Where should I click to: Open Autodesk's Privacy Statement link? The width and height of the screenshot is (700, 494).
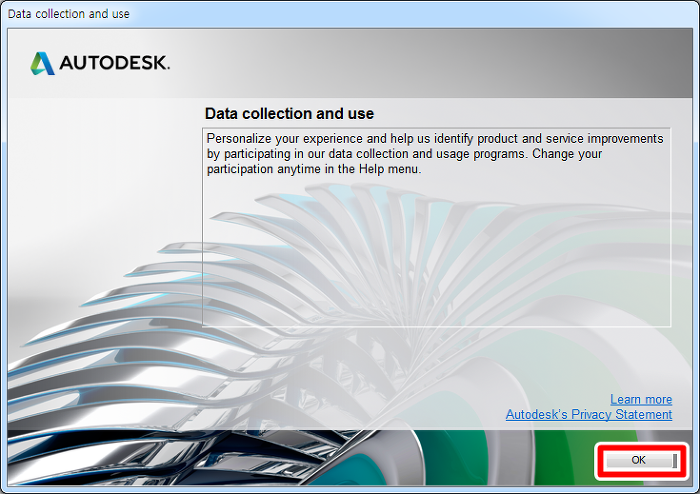pyautogui.click(x=589, y=415)
